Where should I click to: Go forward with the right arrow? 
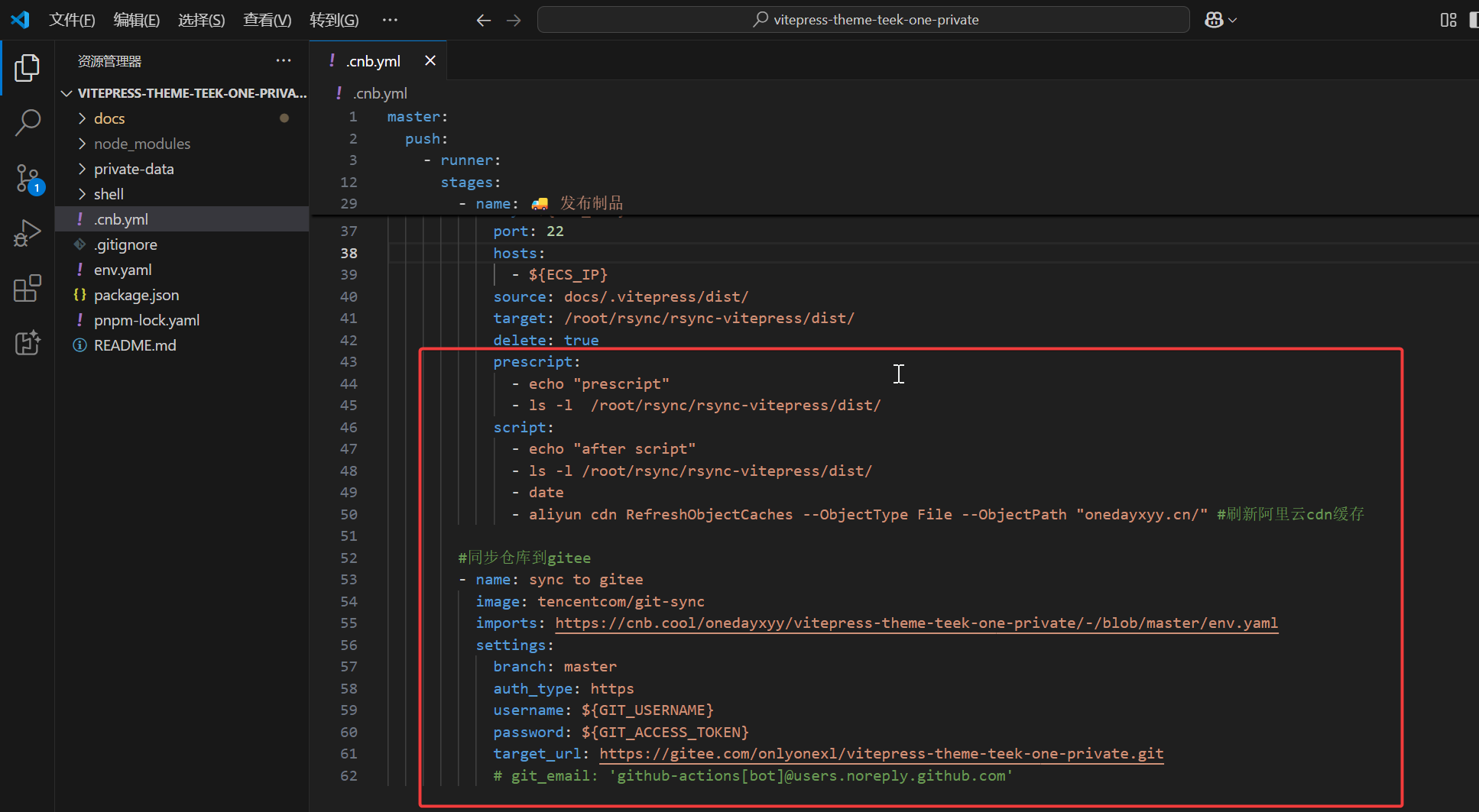[x=514, y=20]
